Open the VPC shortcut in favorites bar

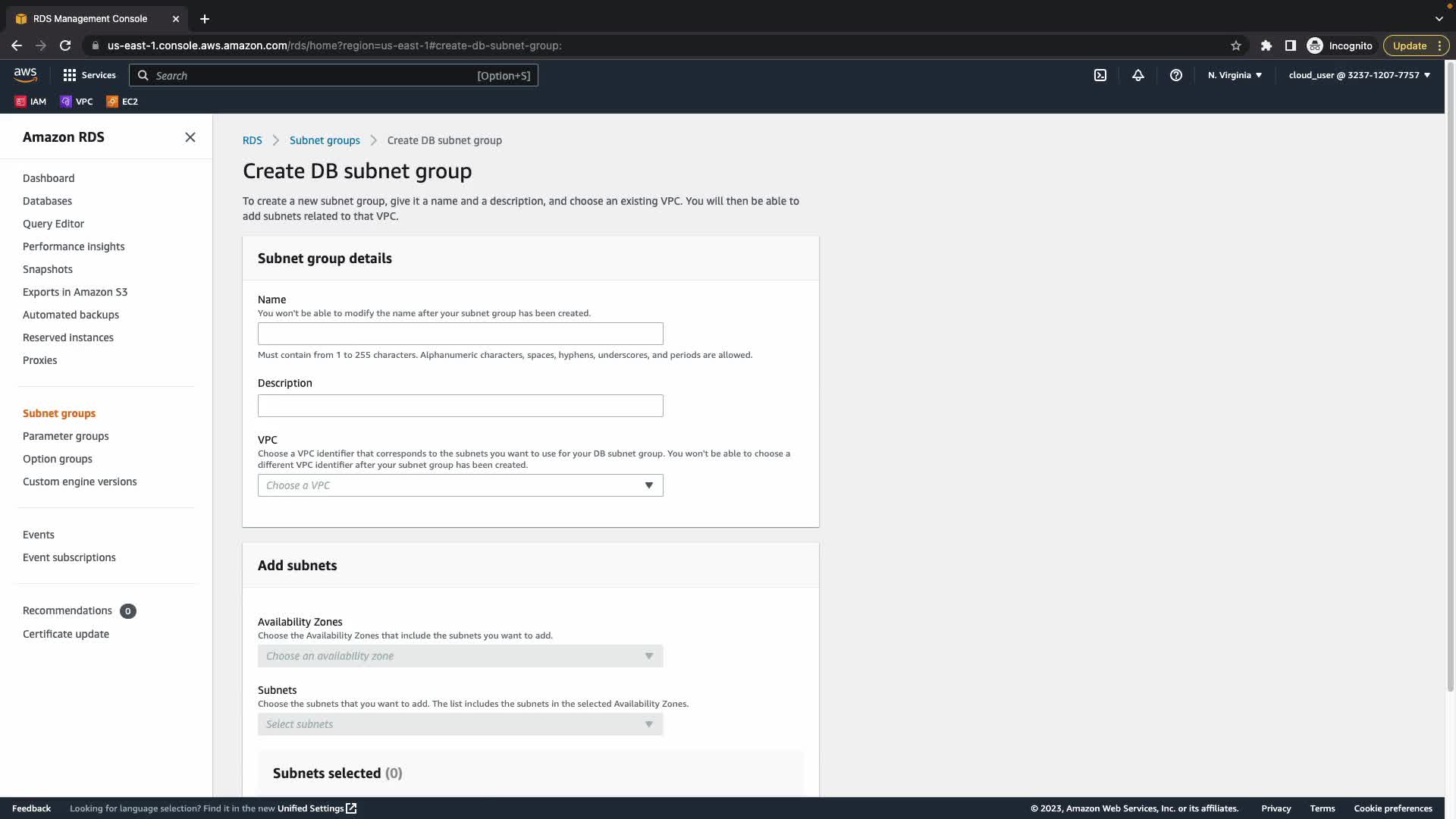(77, 102)
